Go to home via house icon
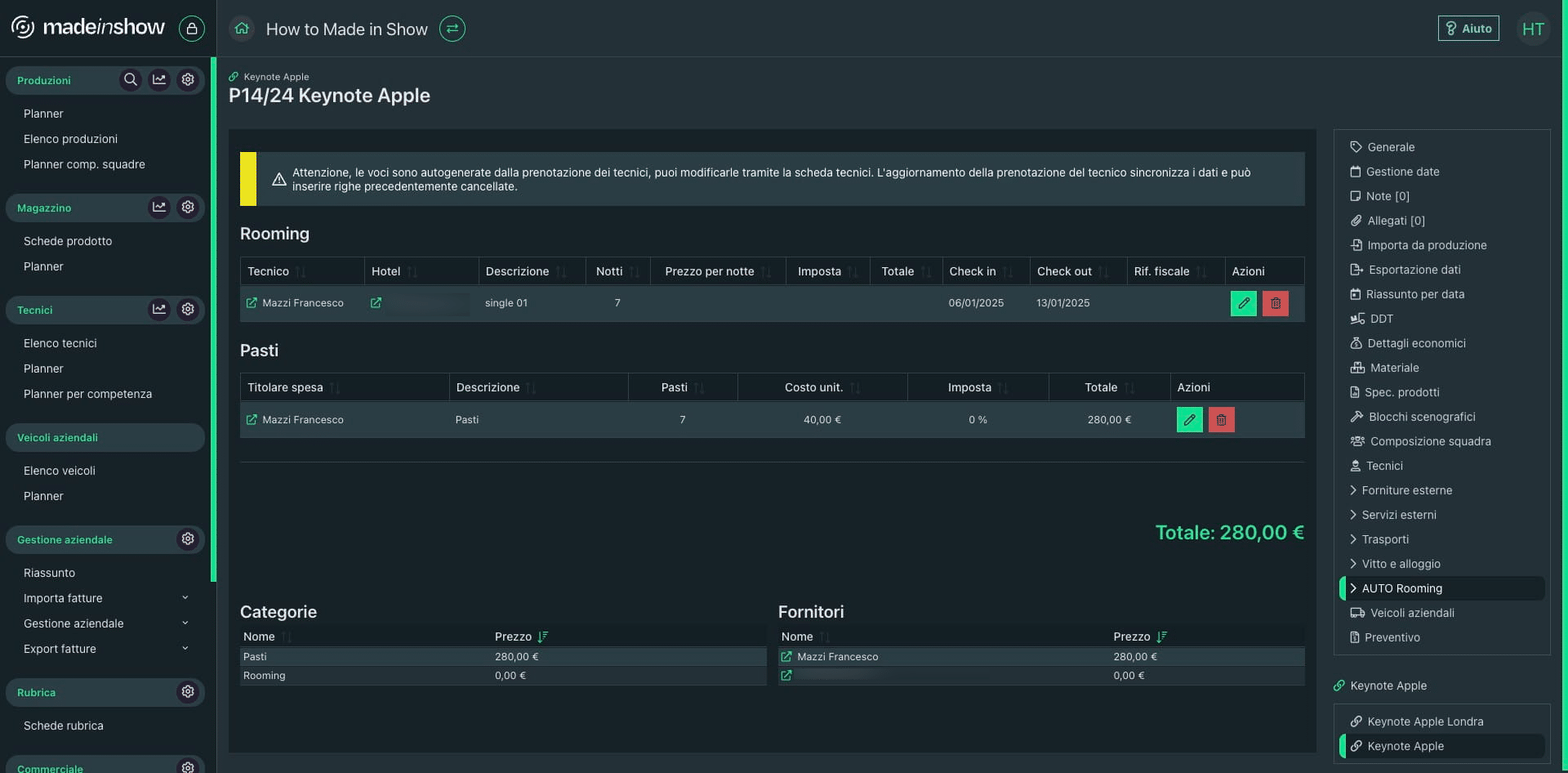The width and height of the screenshot is (1568, 773). click(x=242, y=29)
